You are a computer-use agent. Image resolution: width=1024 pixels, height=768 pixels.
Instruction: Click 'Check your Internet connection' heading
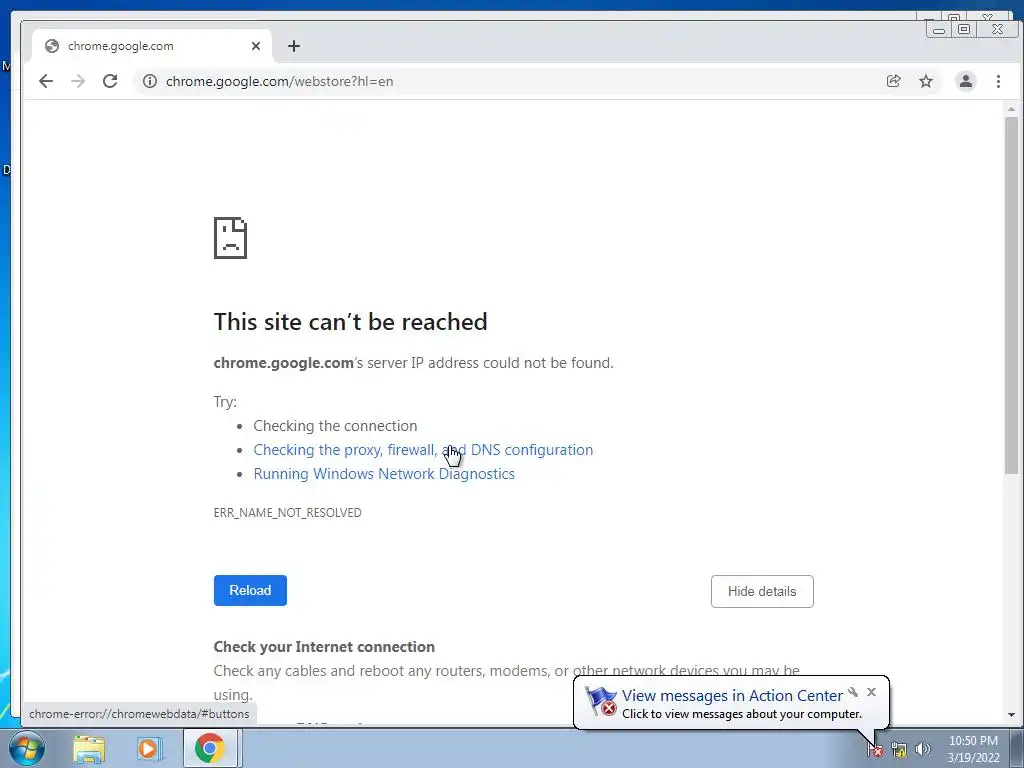click(x=324, y=647)
